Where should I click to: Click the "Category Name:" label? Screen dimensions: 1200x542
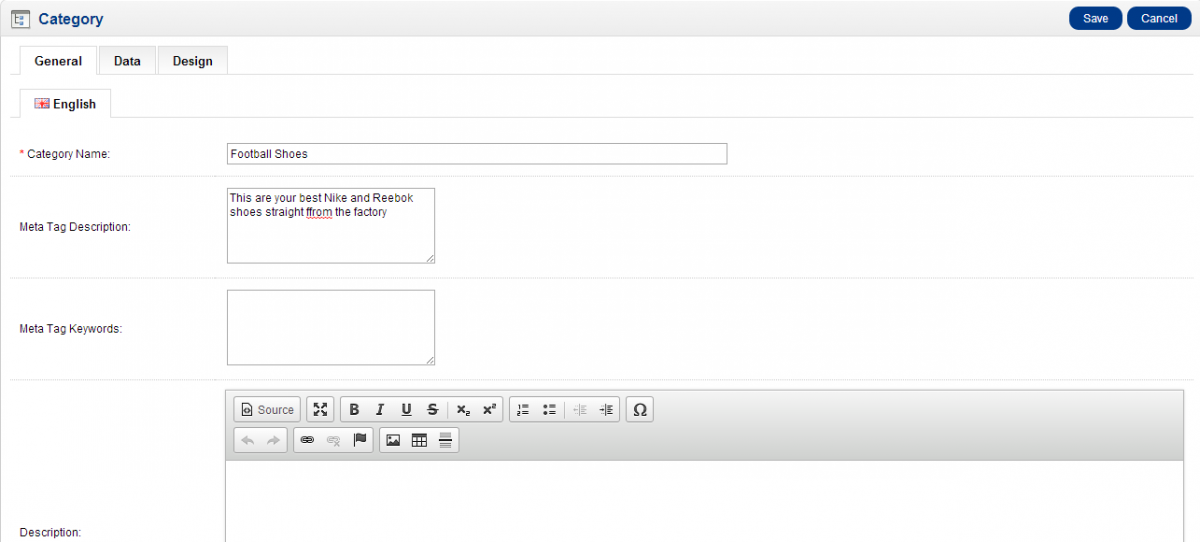click(x=68, y=154)
